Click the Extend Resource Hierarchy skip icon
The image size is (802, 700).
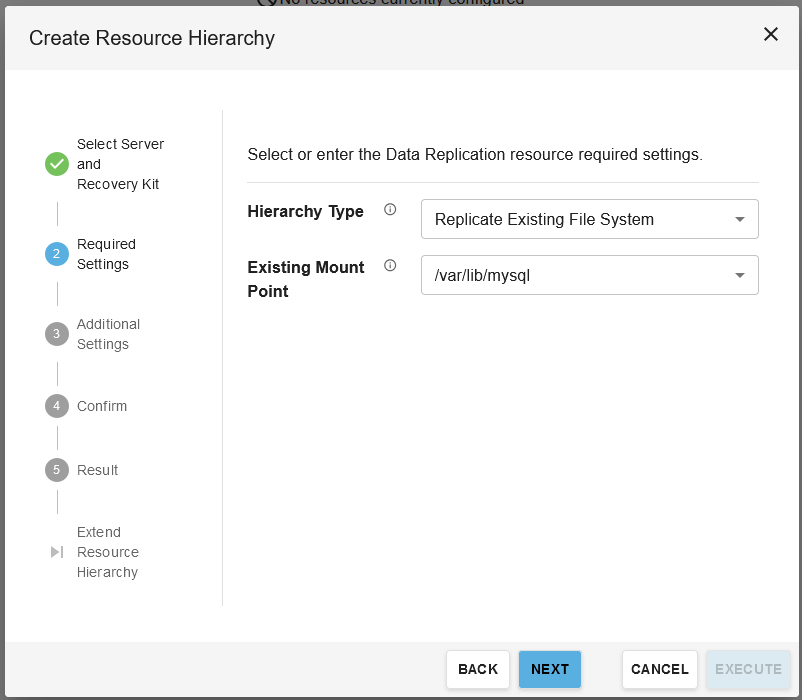(57, 552)
